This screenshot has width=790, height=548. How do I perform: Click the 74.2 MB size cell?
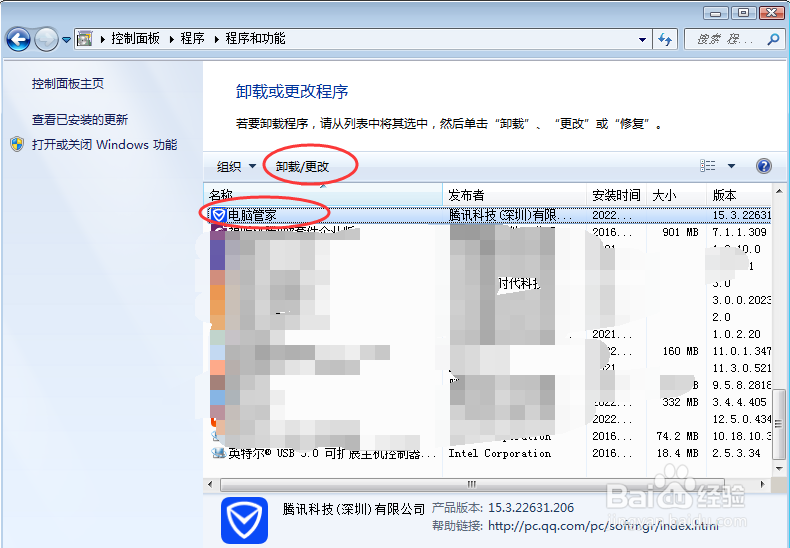(677, 436)
